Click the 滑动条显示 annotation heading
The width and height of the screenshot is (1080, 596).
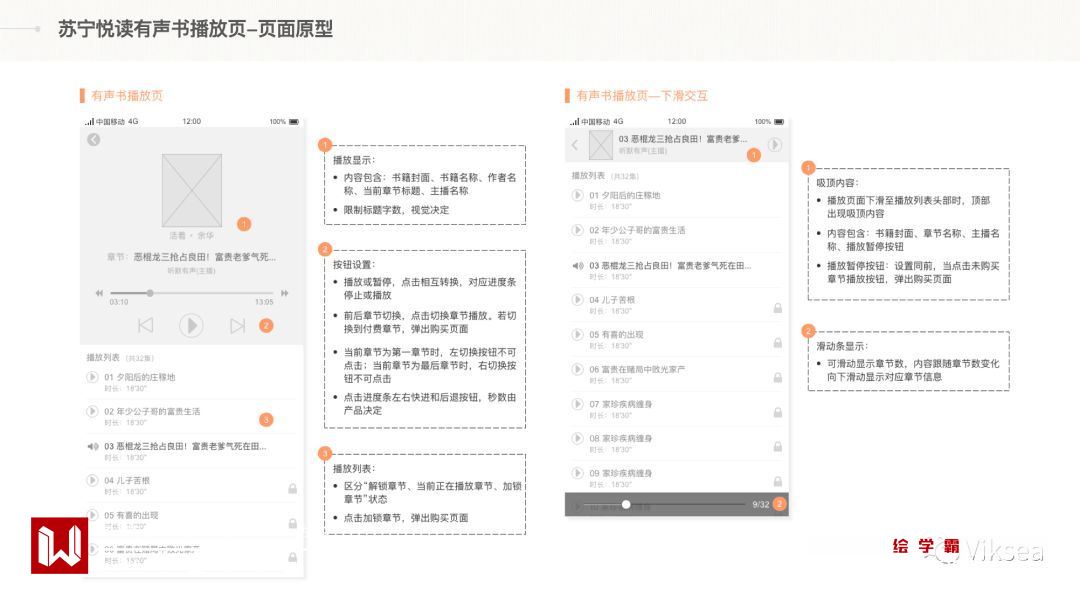[842, 346]
